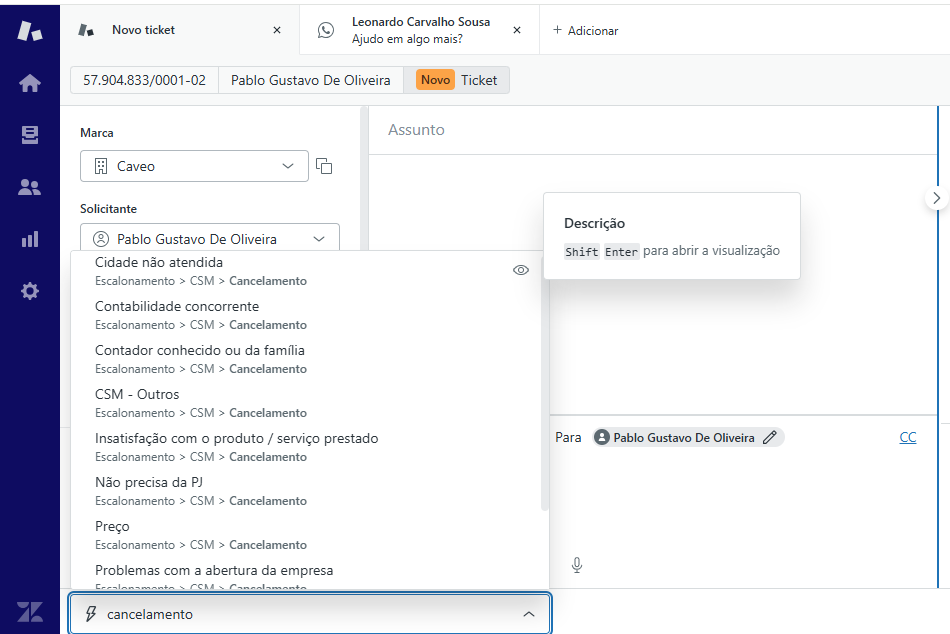The width and height of the screenshot is (950, 634).
Task: Click the microphone icon in composer
Action: tap(577, 565)
